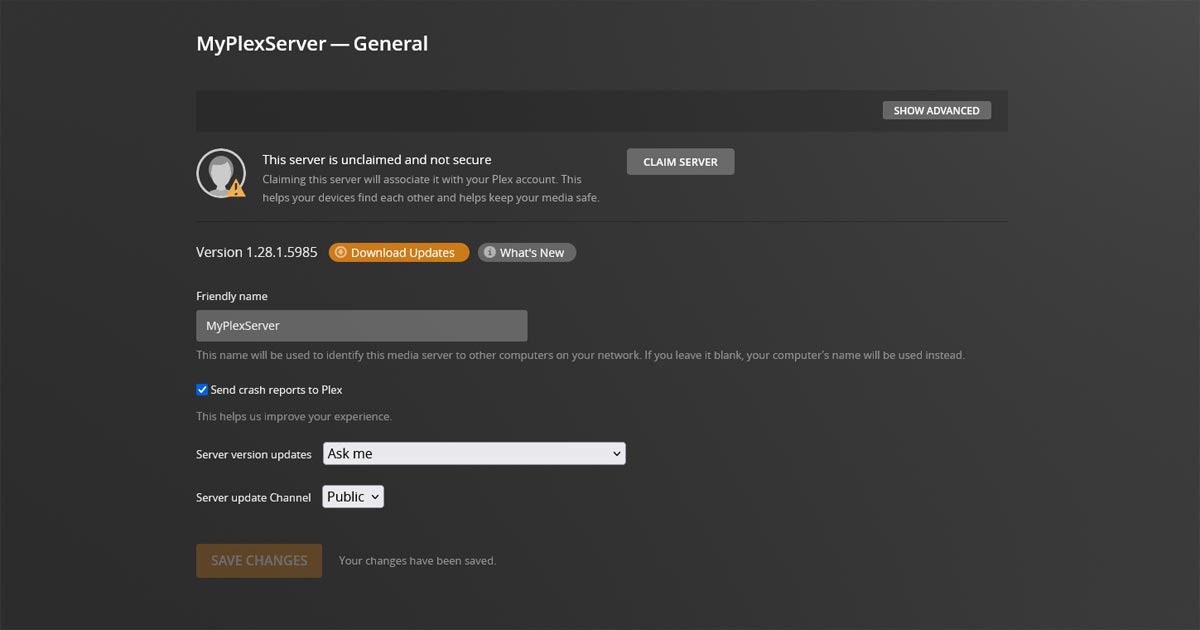Click the Show Advanced button
The width and height of the screenshot is (1200, 630).
(x=937, y=110)
